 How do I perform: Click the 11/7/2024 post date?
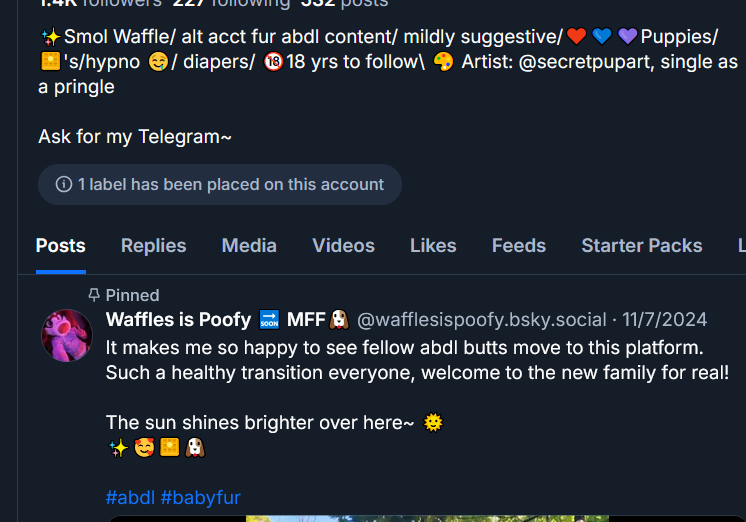[x=664, y=320]
